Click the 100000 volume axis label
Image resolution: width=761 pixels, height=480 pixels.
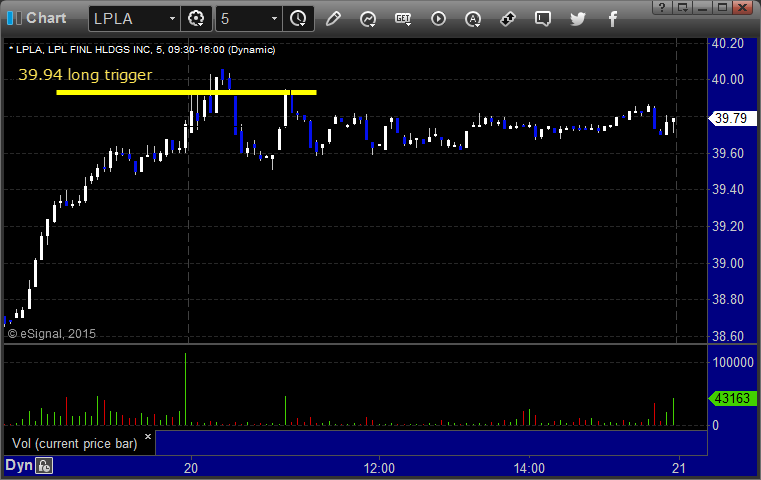pyautogui.click(x=733, y=362)
